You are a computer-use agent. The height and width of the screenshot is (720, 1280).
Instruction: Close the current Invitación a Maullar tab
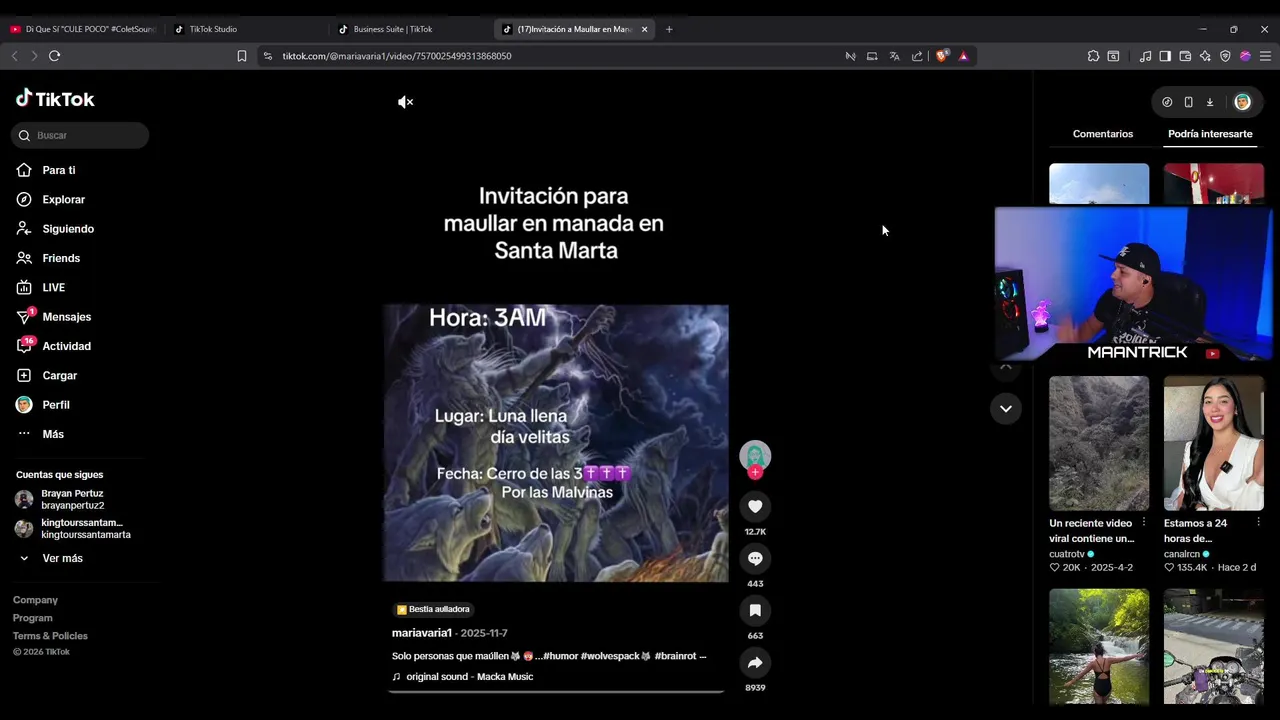[644, 29]
